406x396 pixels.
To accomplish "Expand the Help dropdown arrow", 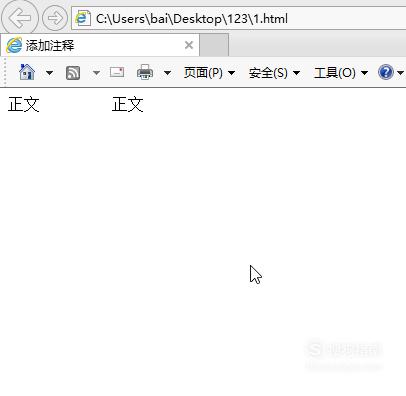I will pos(400,72).
